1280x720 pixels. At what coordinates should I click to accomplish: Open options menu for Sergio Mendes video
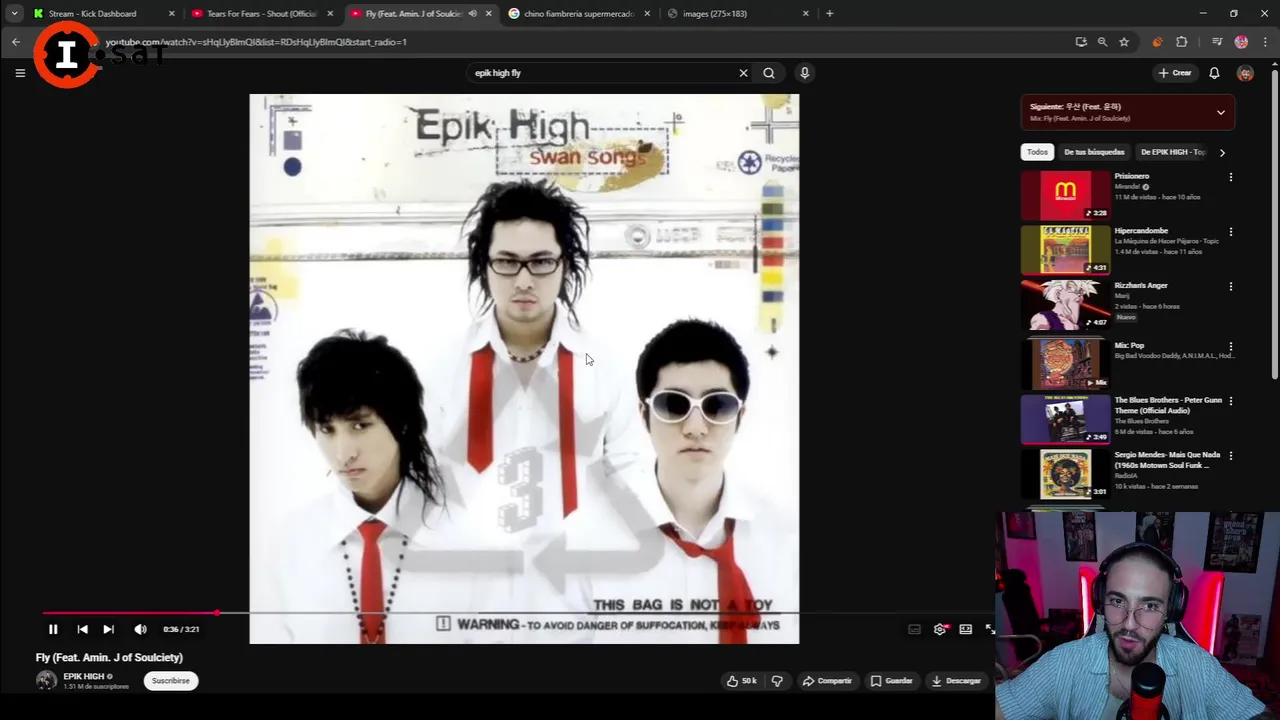click(x=1231, y=456)
